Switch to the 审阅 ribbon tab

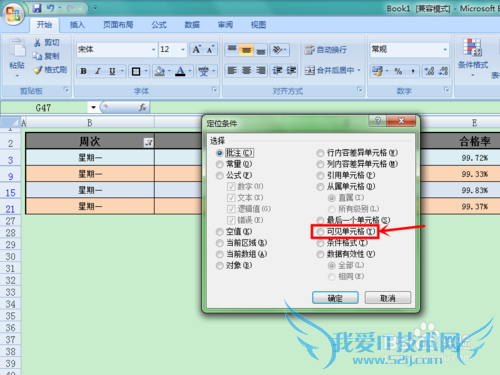tap(225, 25)
